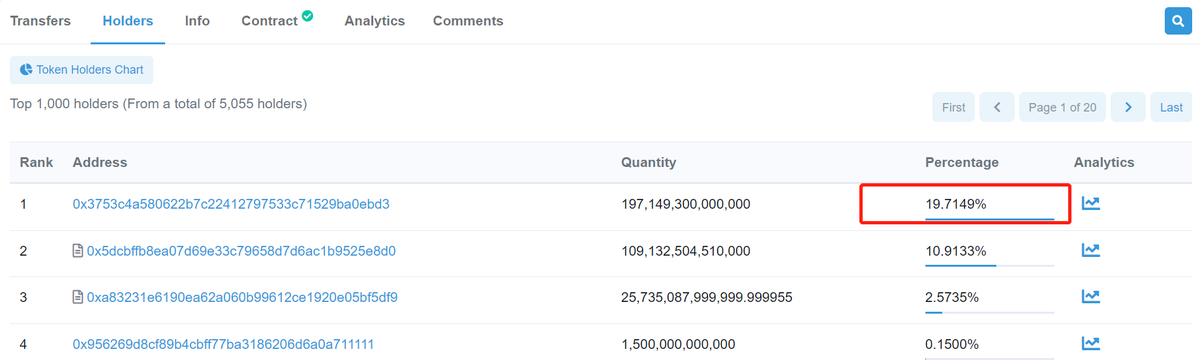
Task: Jump to Last page of holders
Action: [x=1171, y=107]
